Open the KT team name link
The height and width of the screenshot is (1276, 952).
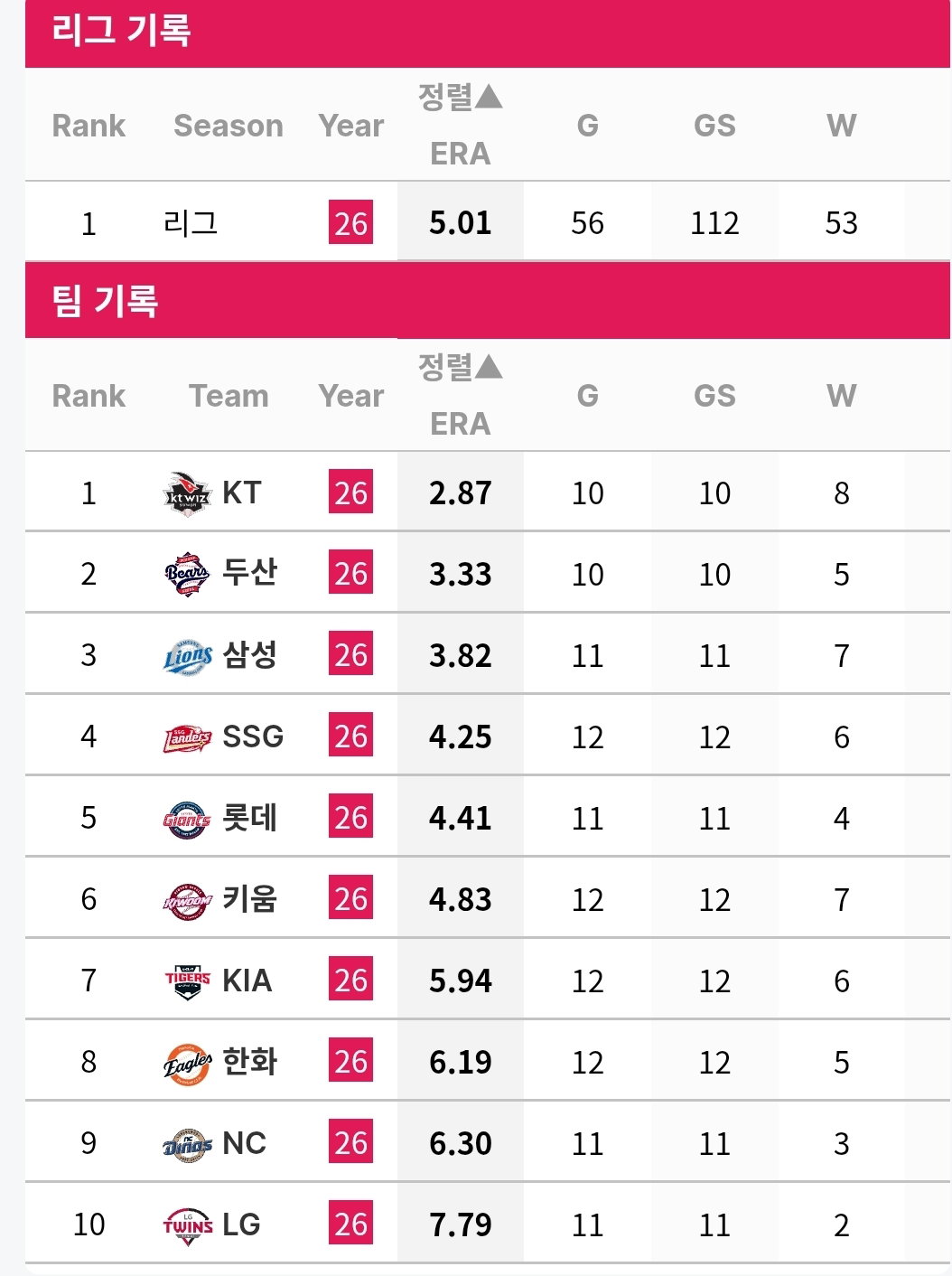[242, 493]
